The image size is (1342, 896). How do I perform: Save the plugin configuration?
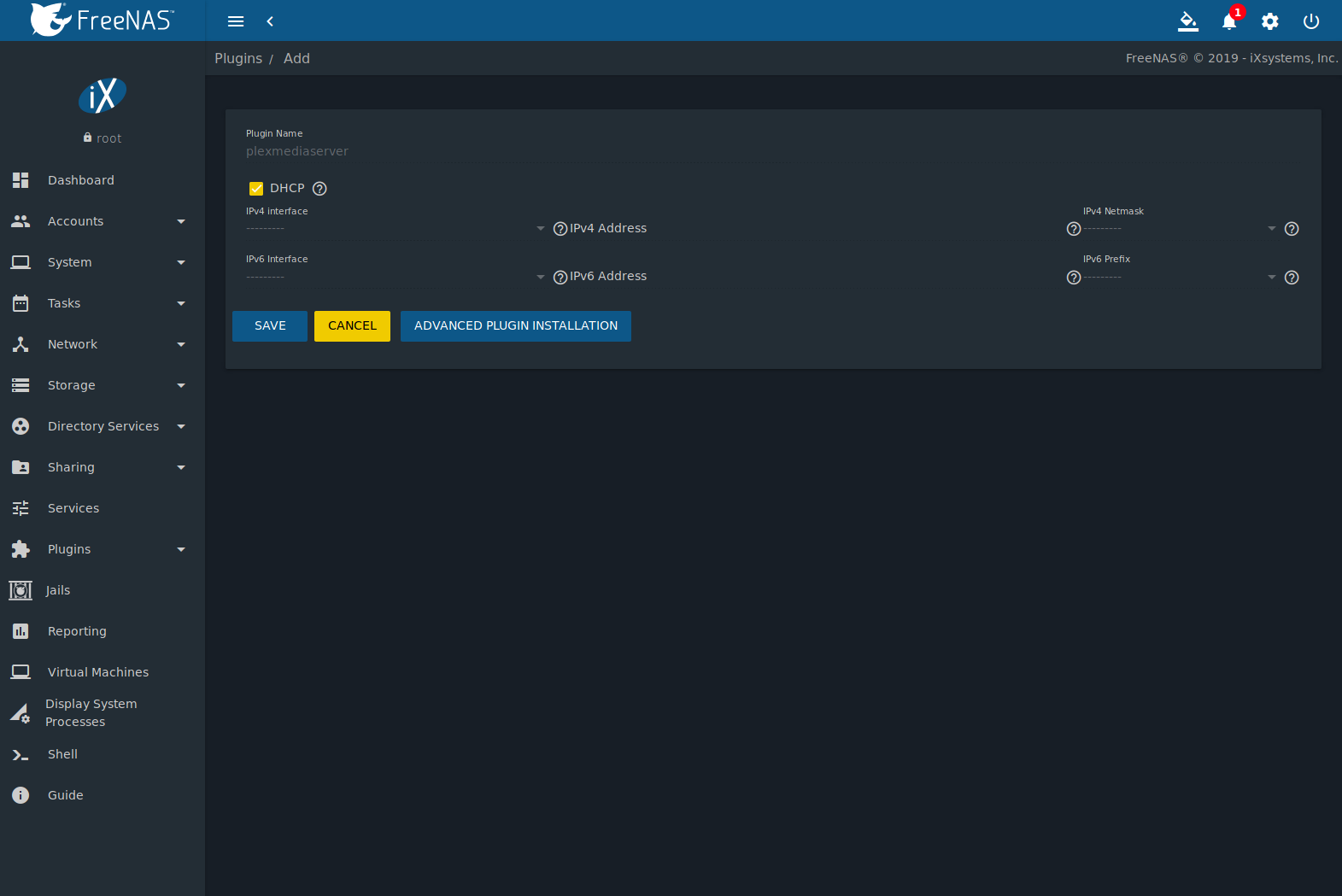pos(270,326)
